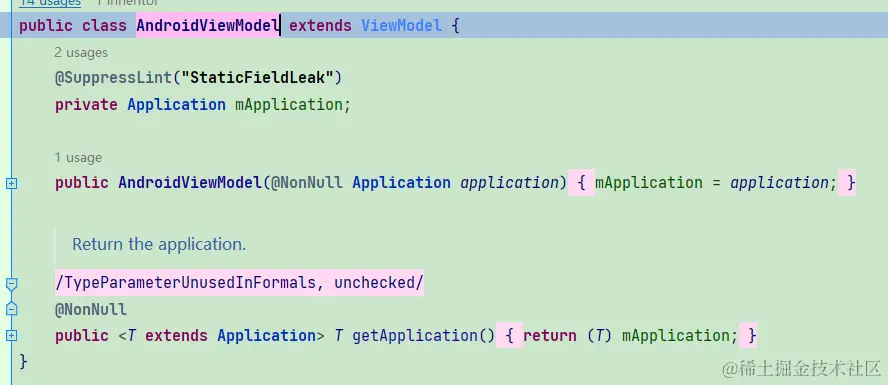Expand the folded getApplication method via gutter plus icon
This screenshot has width=888, height=385.
coord(11,336)
